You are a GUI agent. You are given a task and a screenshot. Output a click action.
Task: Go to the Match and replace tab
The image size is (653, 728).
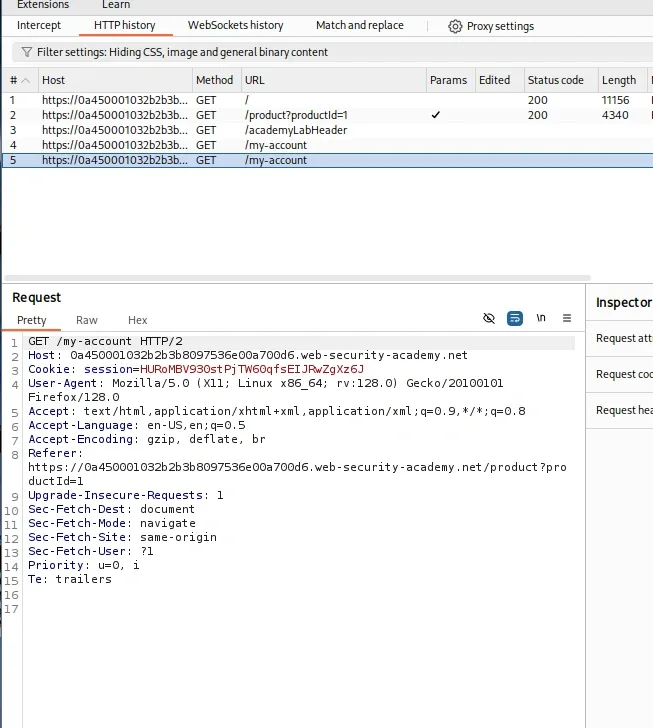click(360, 26)
